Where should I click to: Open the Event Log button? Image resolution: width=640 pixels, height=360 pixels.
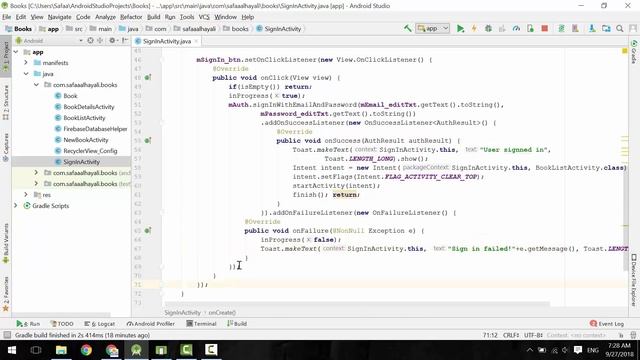[x=607, y=324]
